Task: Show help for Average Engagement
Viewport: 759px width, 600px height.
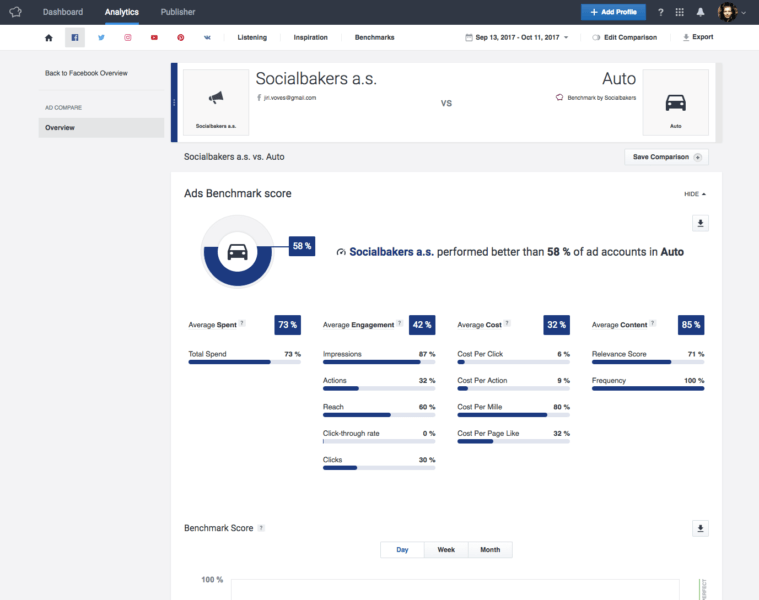Action: [400, 323]
